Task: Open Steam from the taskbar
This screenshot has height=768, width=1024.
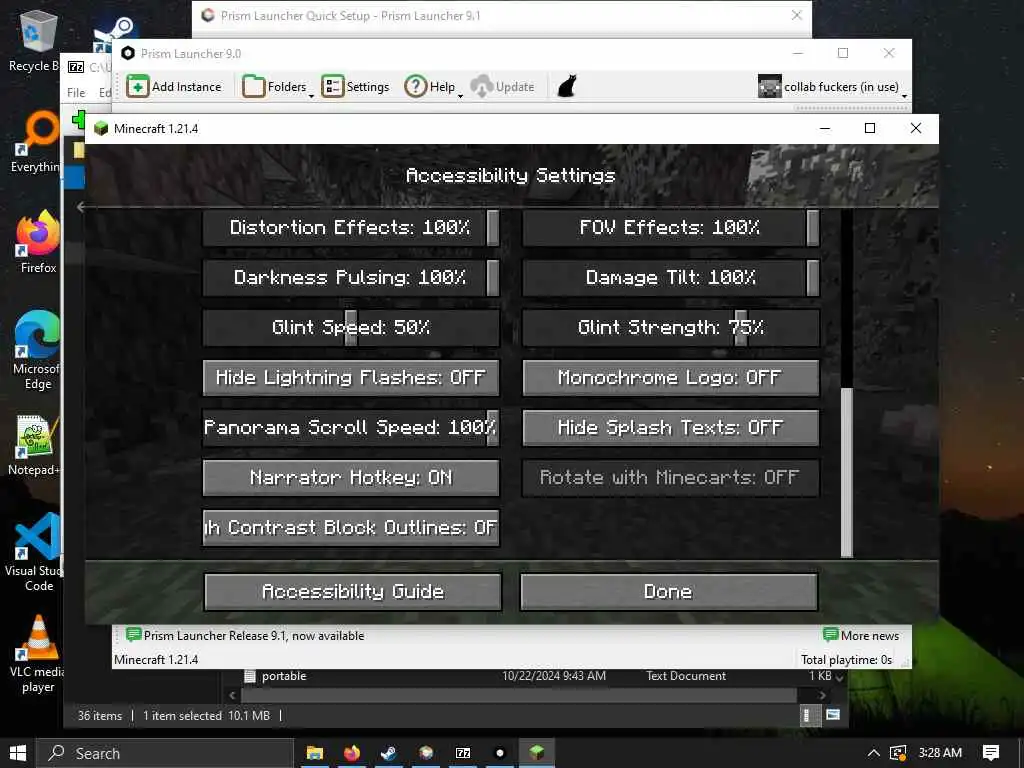Action: tap(389, 753)
